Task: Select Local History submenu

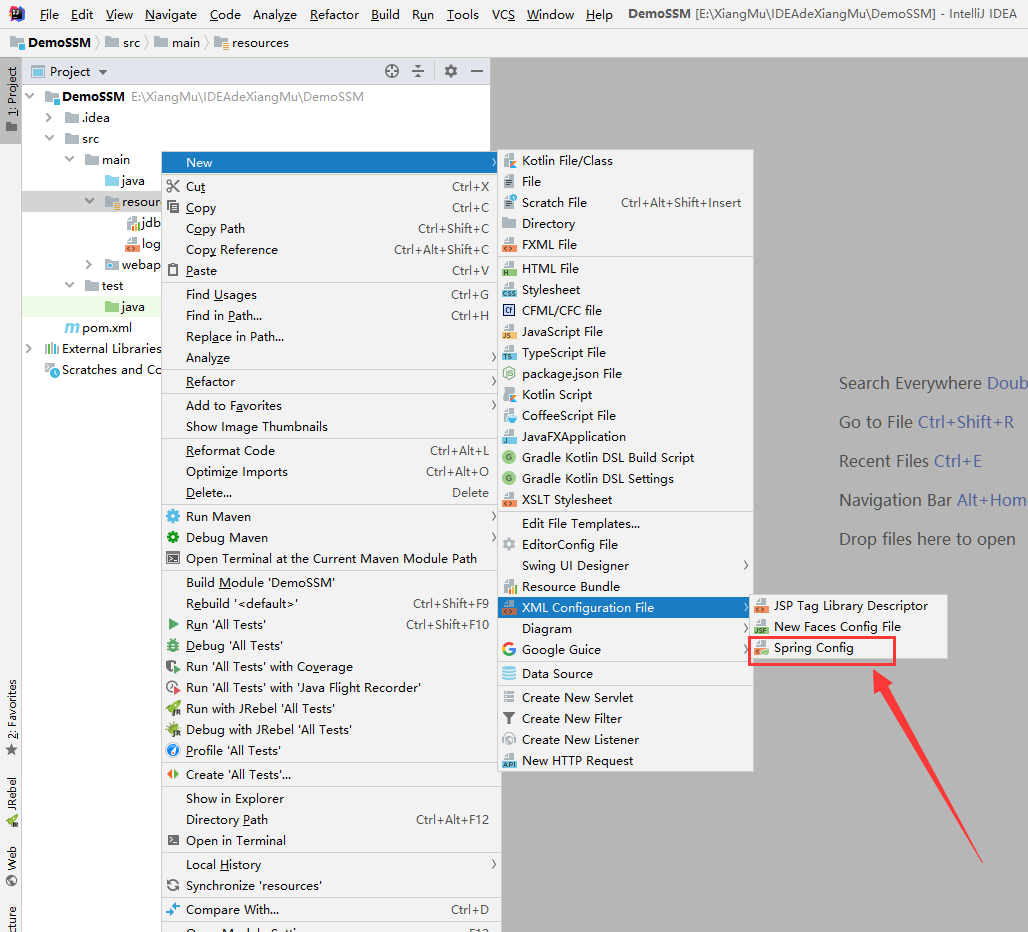Action: point(329,864)
